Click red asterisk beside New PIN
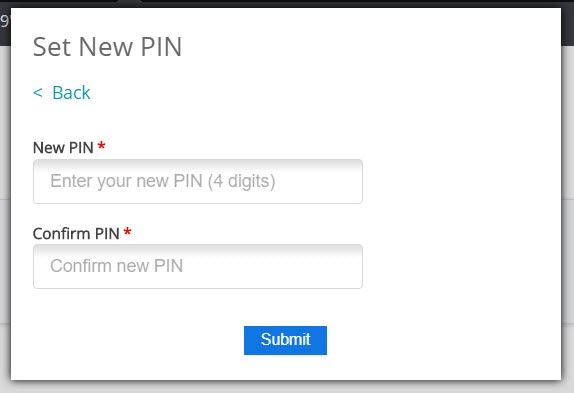 coord(101,146)
